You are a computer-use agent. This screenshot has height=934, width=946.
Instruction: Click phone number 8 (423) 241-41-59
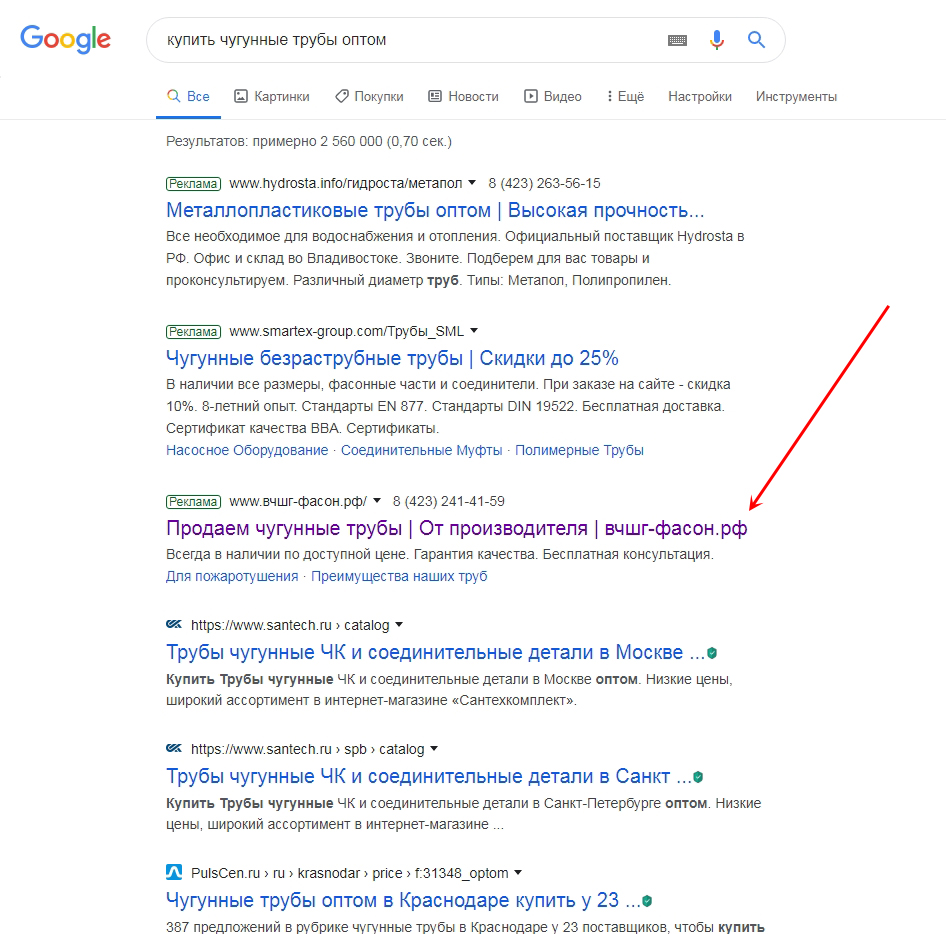[x=449, y=501]
